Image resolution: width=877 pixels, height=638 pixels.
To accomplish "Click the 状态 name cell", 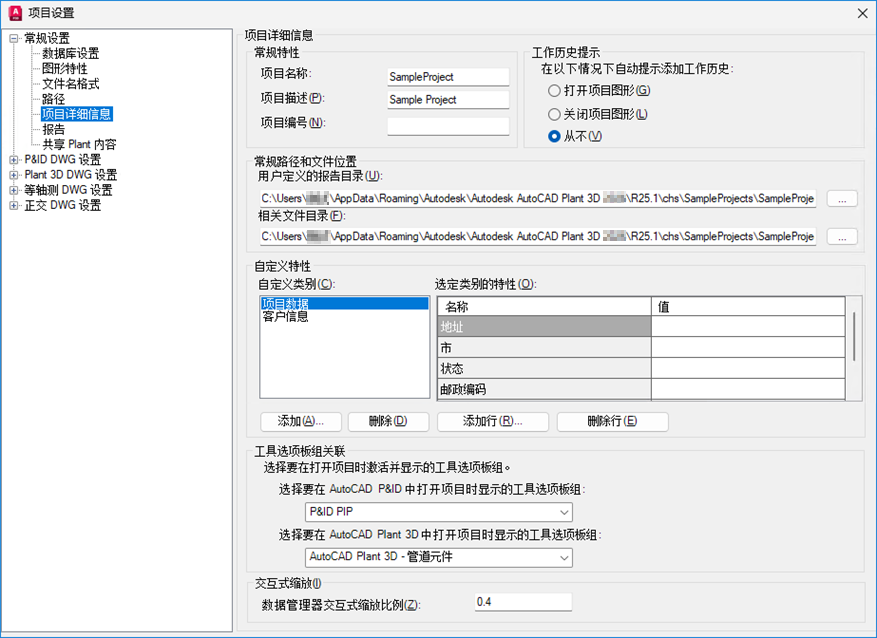I will click(544, 368).
